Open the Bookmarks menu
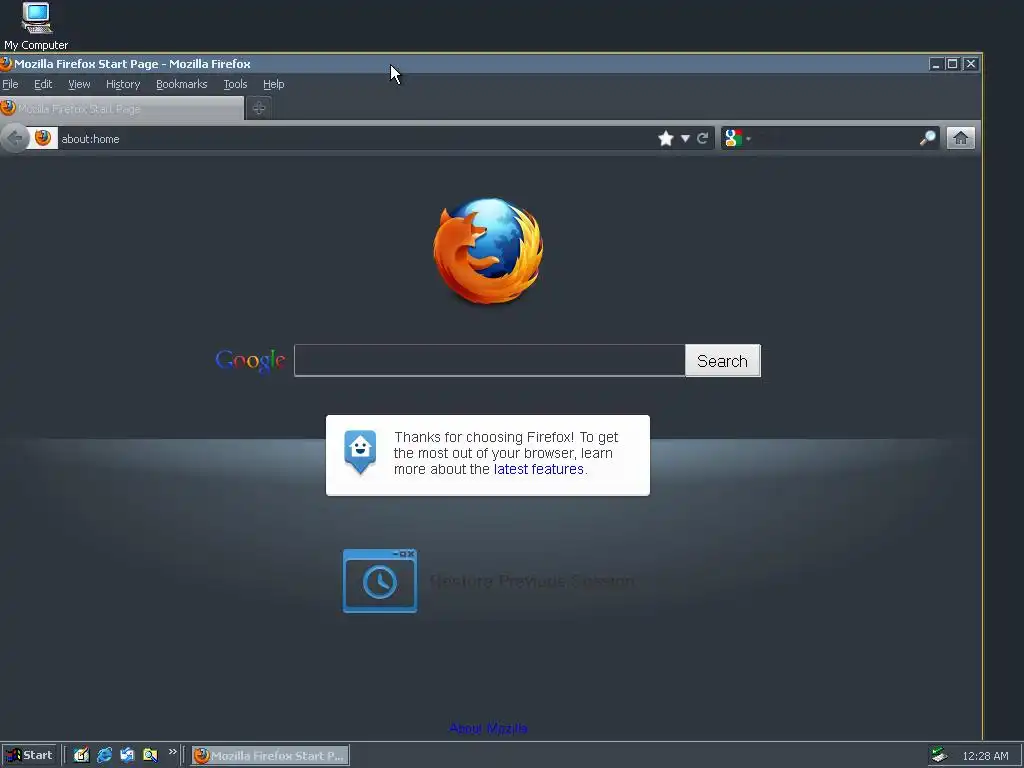The width and height of the screenshot is (1024, 768). 182,84
